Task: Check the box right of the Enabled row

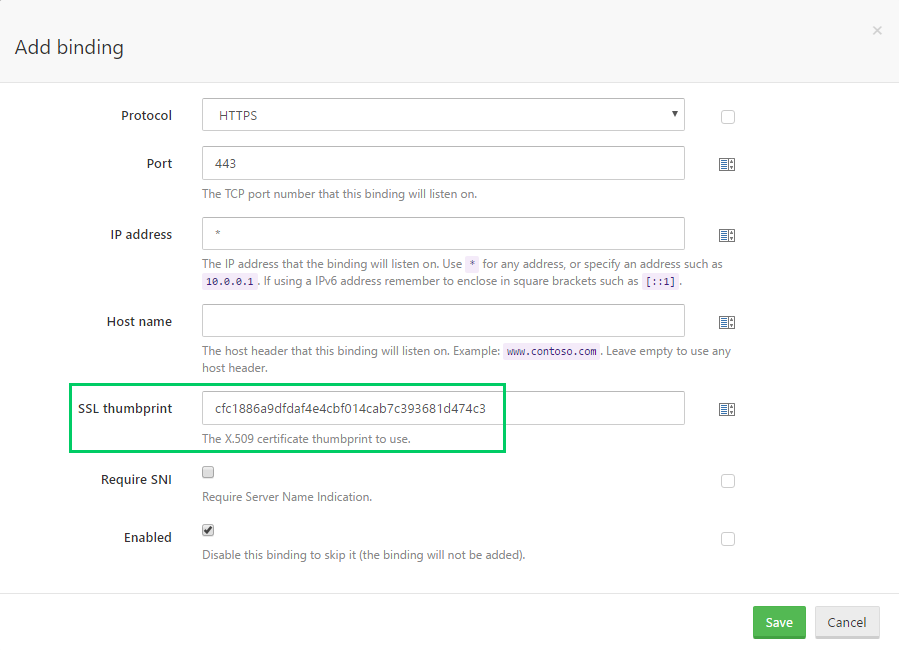Action: click(x=727, y=538)
